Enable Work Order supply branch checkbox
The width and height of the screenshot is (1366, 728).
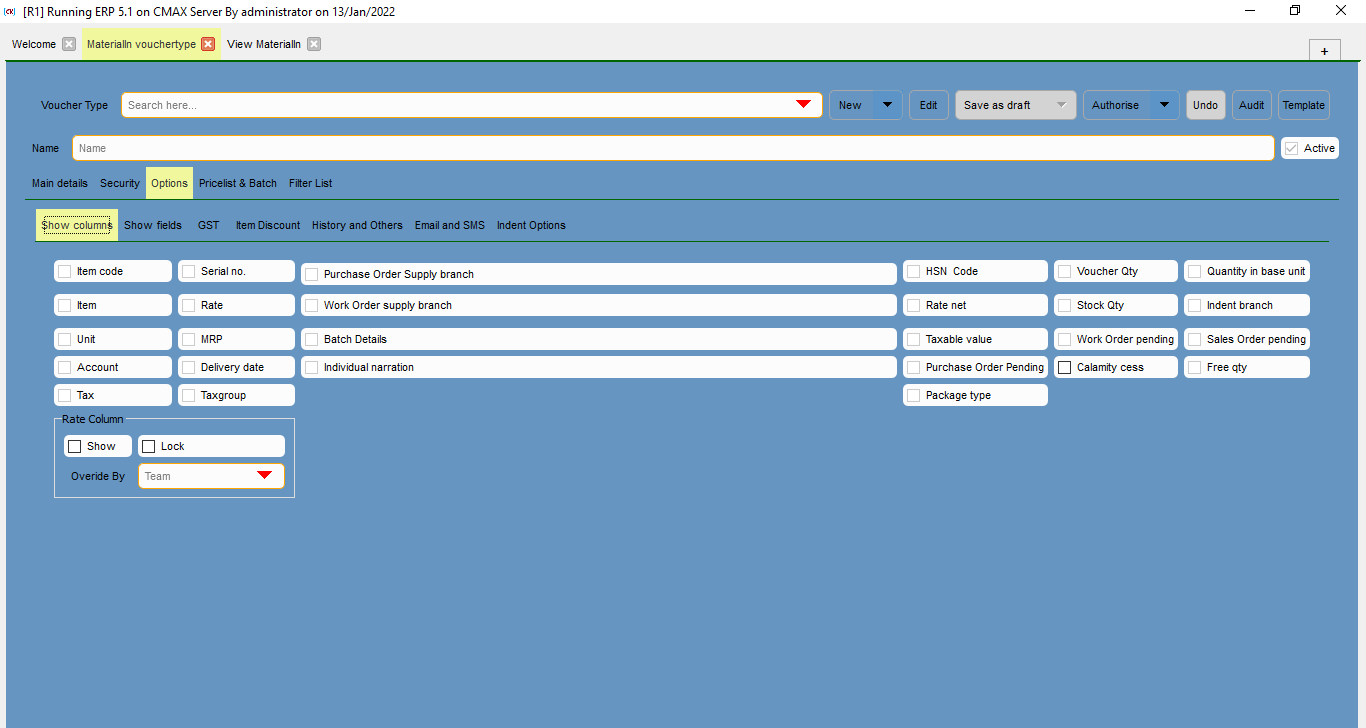[x=312, y=305]
